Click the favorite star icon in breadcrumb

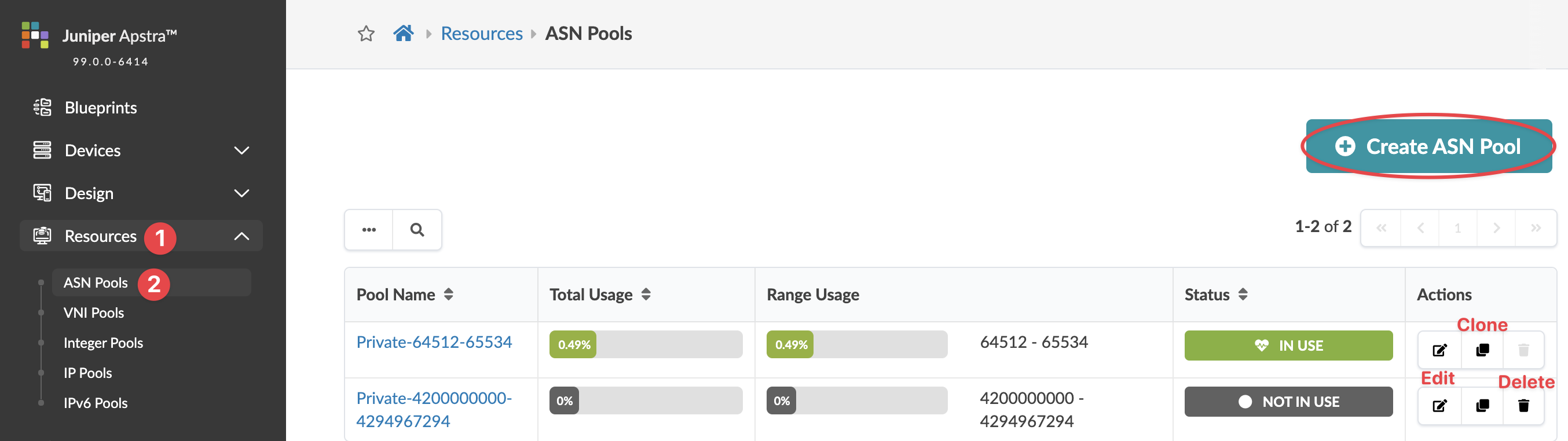(x=366, y=34)
